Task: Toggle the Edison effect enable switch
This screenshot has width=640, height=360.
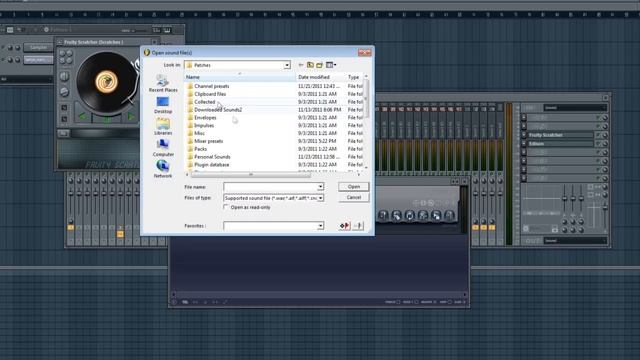Action: 599,144
